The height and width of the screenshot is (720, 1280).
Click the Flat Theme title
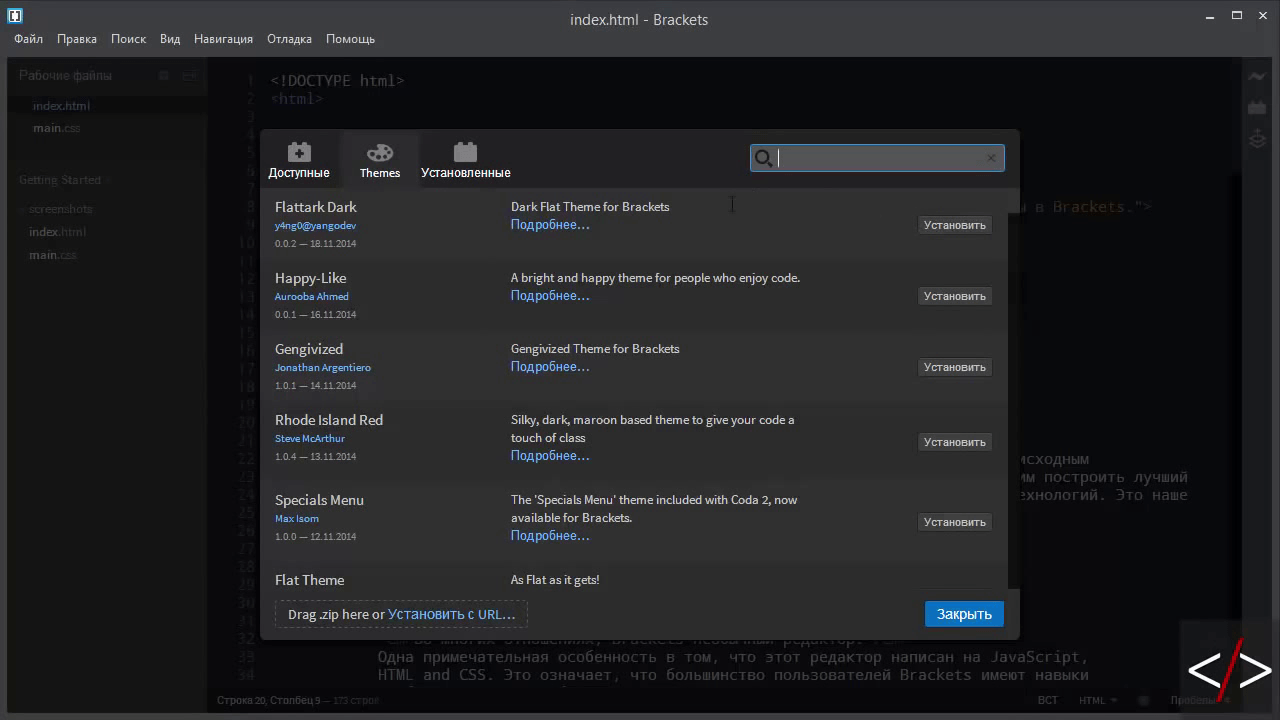[x=309, y=580]
